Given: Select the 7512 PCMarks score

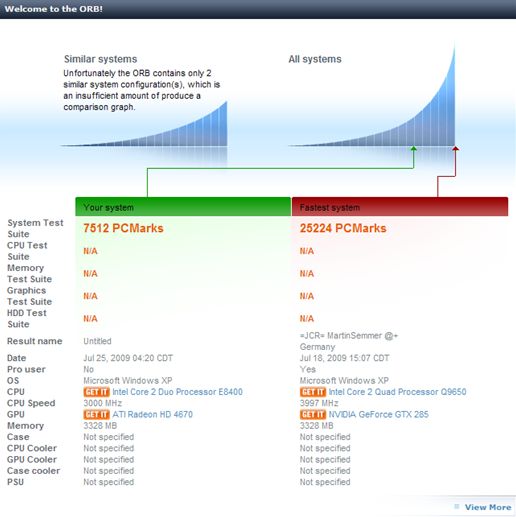Looking at the screenshot, I should click(x=123, y=228).
